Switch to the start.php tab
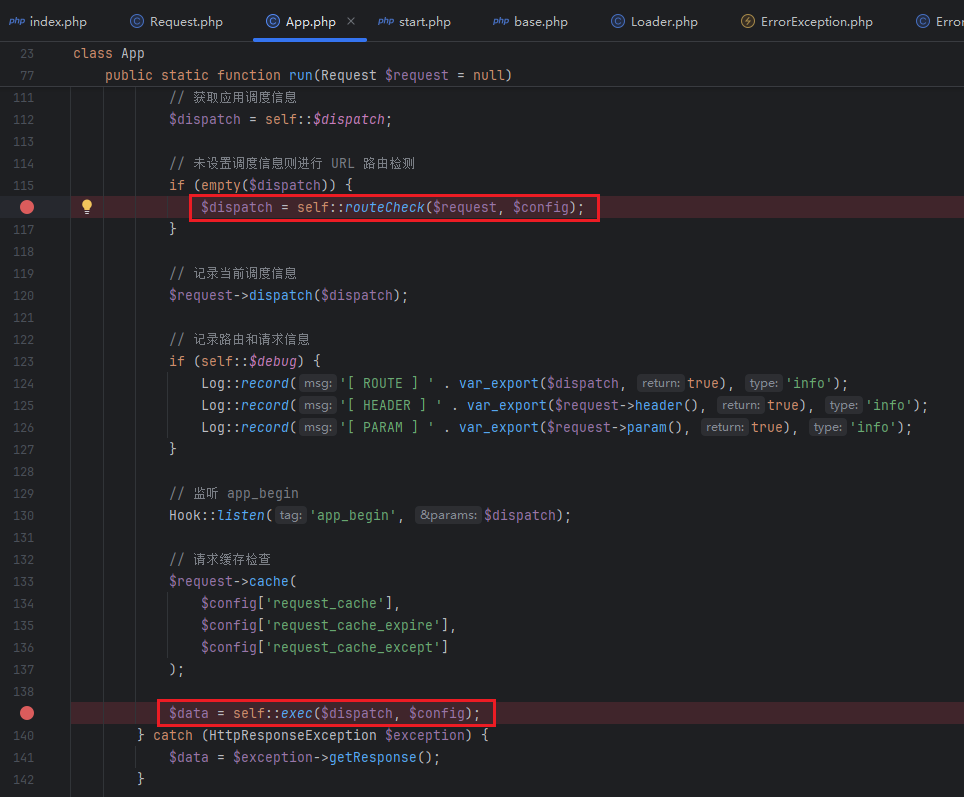The image size is (964, 797). pos(414,22)
